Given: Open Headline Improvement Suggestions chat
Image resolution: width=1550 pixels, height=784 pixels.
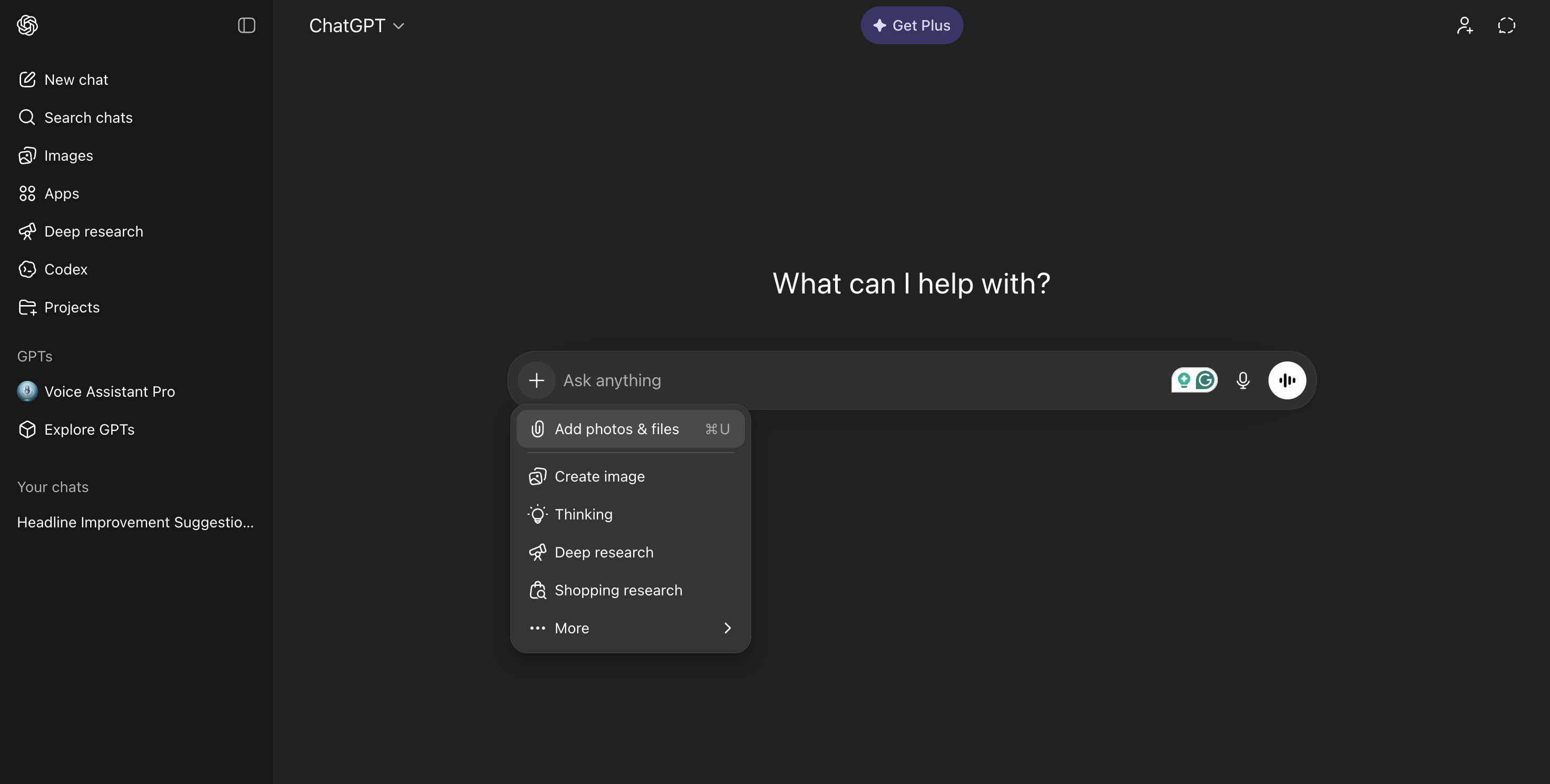Looking at the screenshot, I should (x=135, y=522).
